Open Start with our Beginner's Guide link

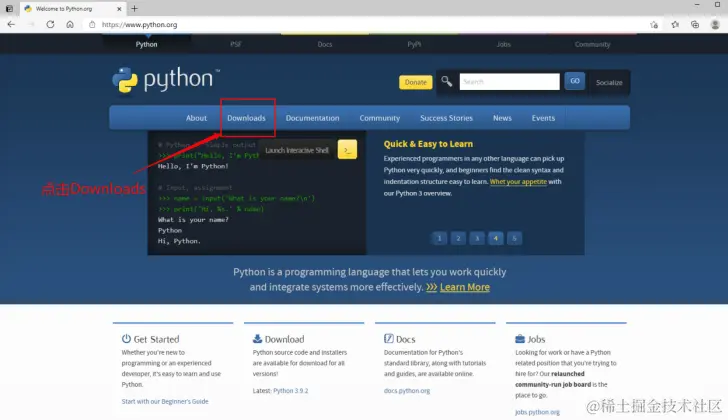tap(165, 401)
